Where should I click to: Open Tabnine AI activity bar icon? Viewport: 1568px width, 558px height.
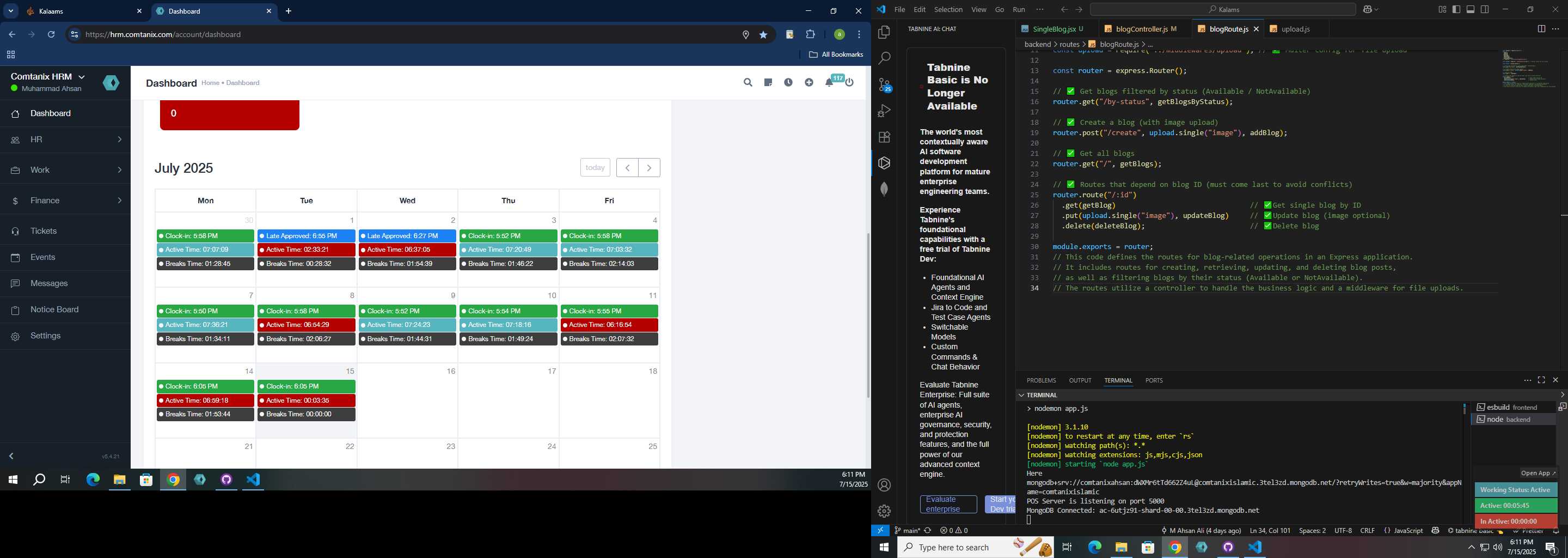[x=884, y=163]
